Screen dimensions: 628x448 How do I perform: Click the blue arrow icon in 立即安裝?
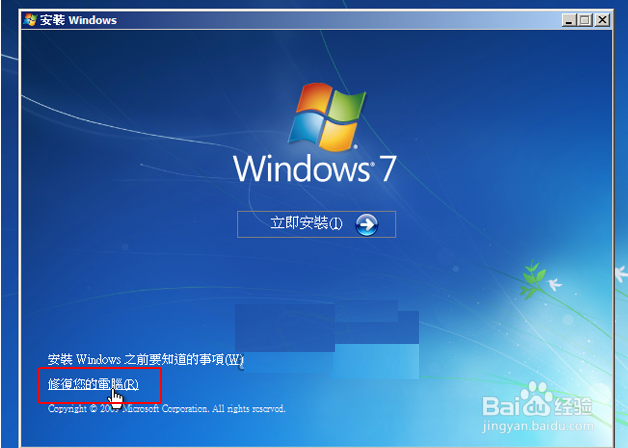point(366,225)
